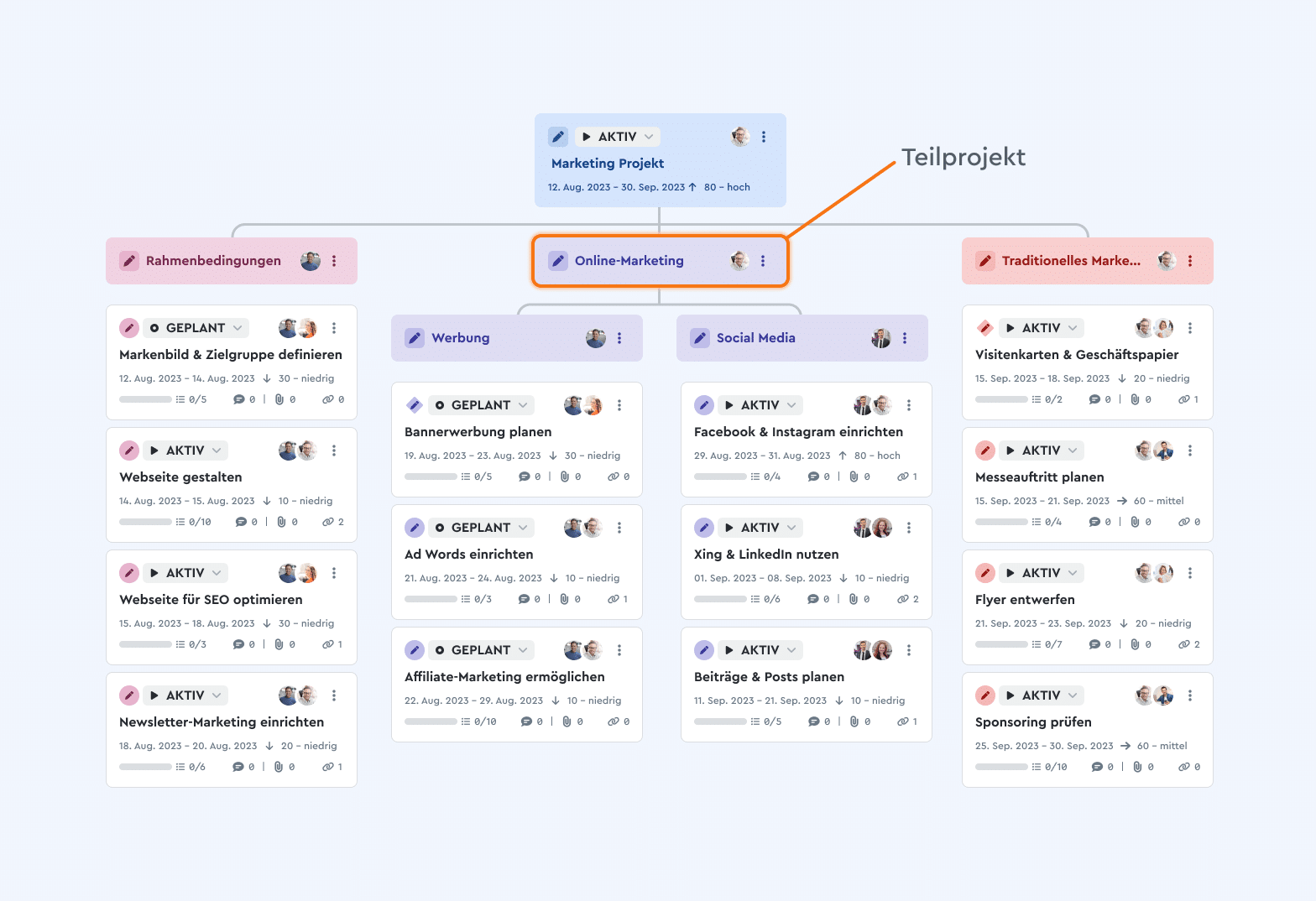Click pencil icon on Traditionelles Marketing header
Viewport: 1316px width, 901px height.
985,261
